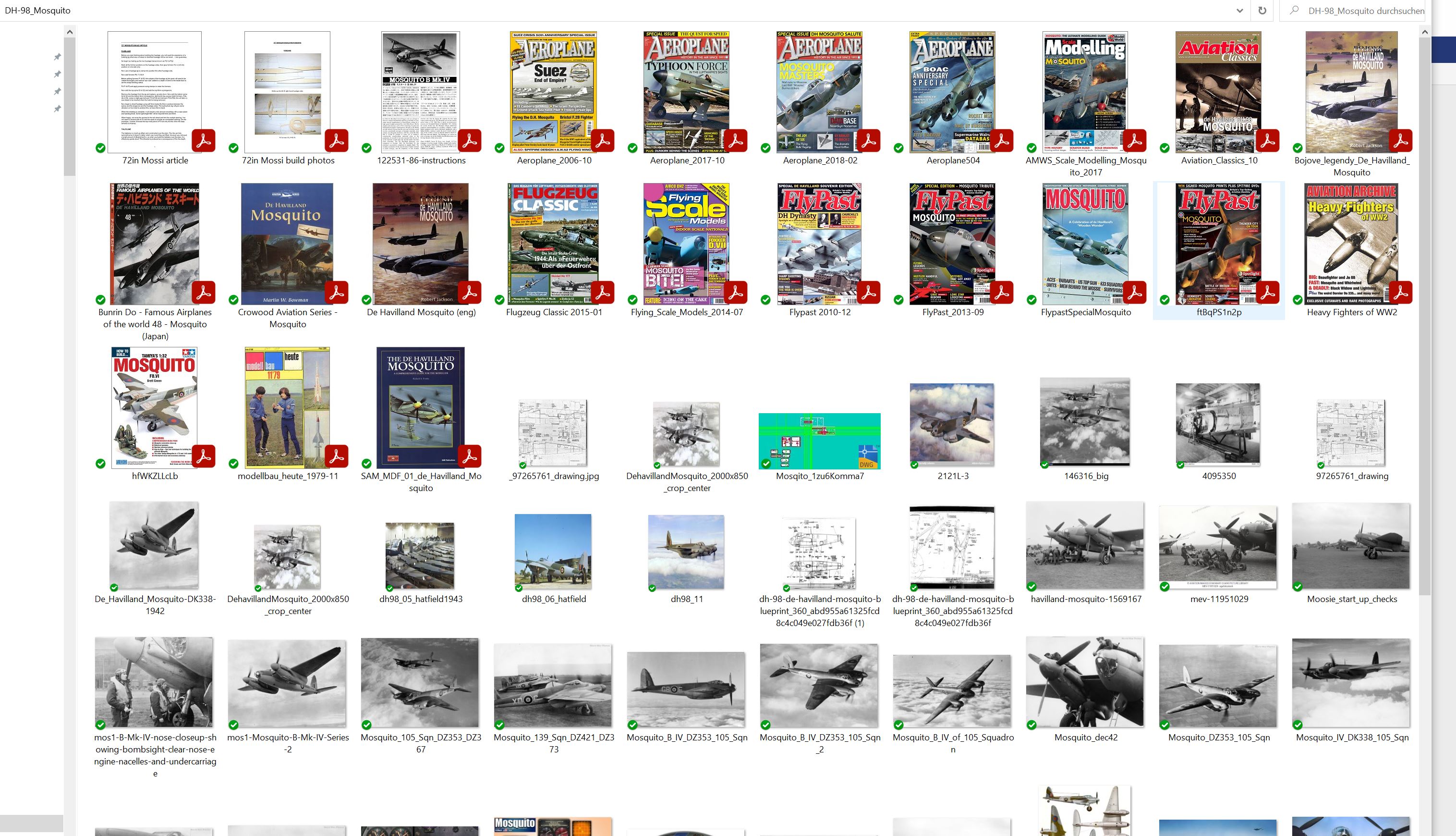Image resolution: width=1456 pixels, height=836 pixels.
Task: Click the navigation pane scroll-up arrow
Action: [x=70, y=32]
